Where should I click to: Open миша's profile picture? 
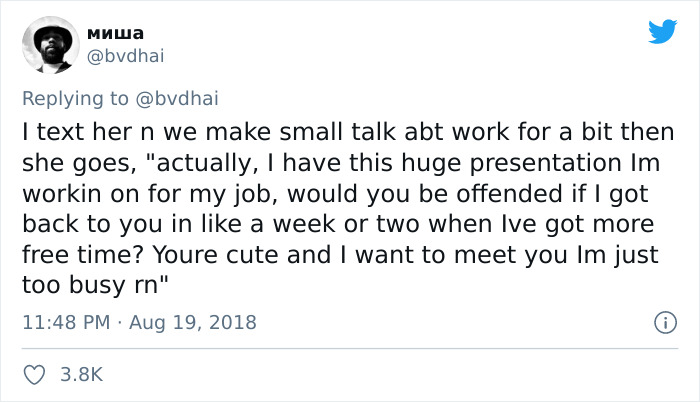coord(48,45)
